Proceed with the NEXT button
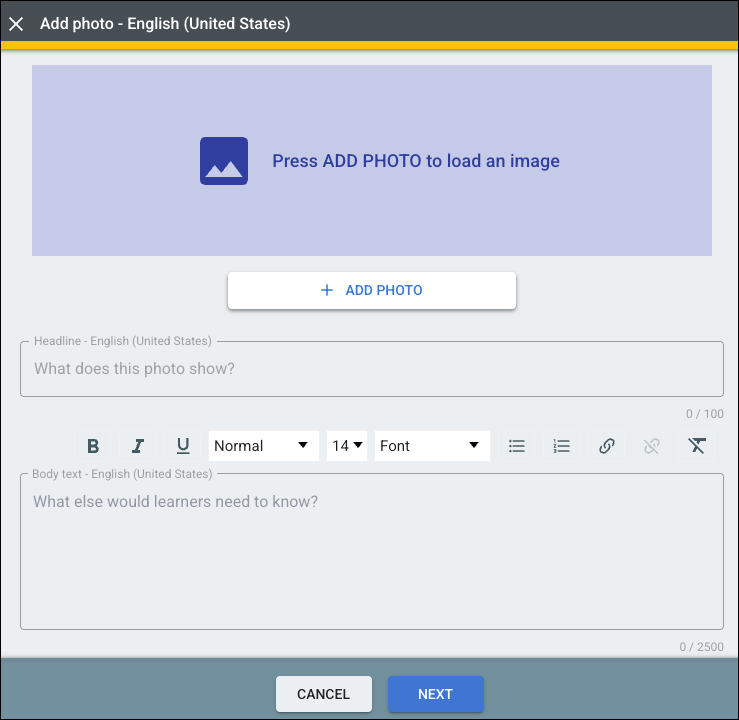The width and height of the screenshot is (739, 720). (436, 694)
